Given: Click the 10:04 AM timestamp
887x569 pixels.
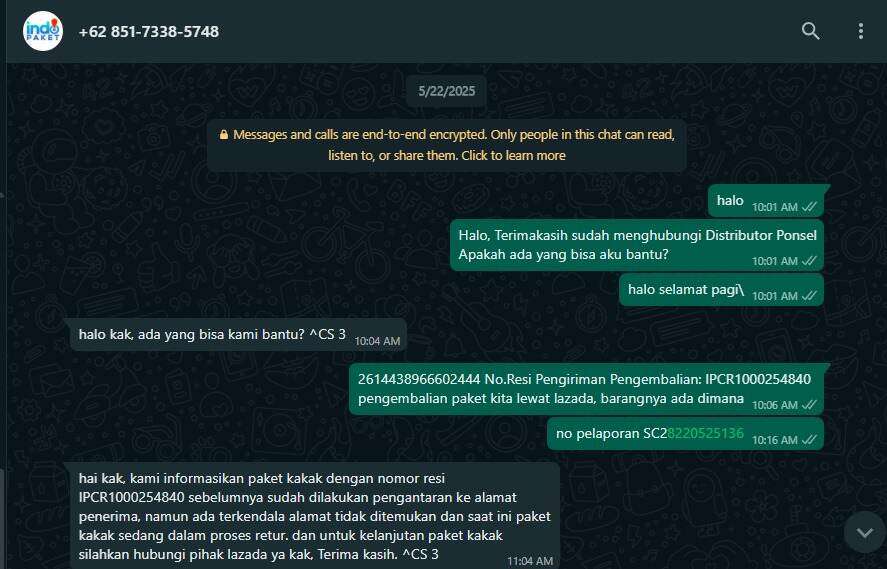Looking at the screenshot, I should point(377,341).
